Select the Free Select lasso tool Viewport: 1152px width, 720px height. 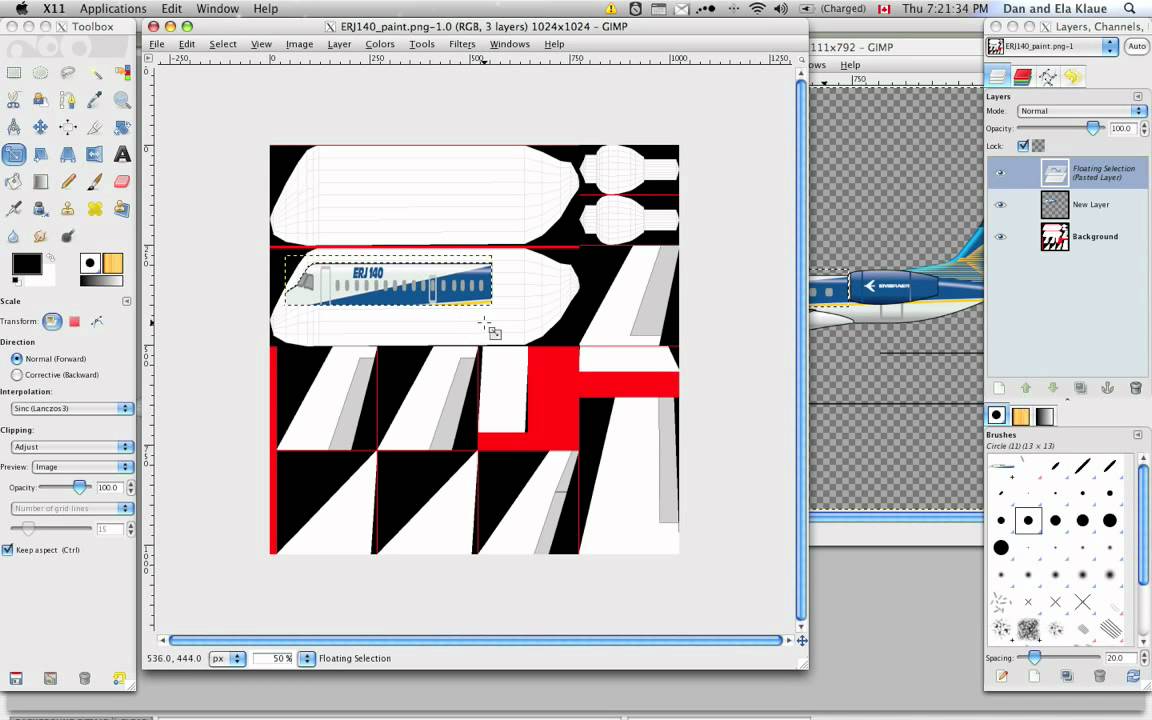click(x=68, y=73)
